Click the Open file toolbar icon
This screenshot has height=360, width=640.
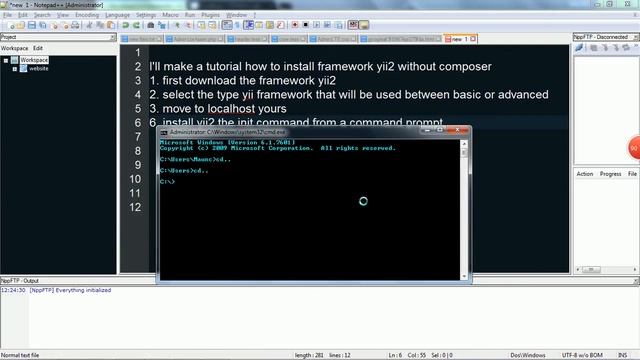[x=20, y=25]
